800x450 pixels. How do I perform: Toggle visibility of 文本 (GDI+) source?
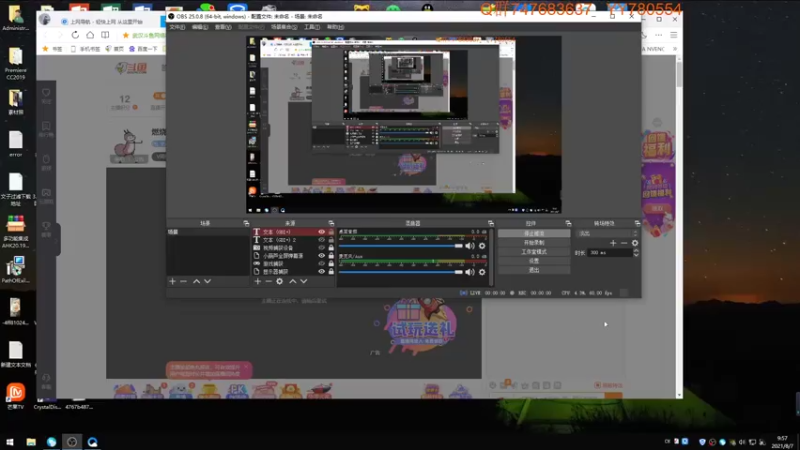[x=321, y=232]
